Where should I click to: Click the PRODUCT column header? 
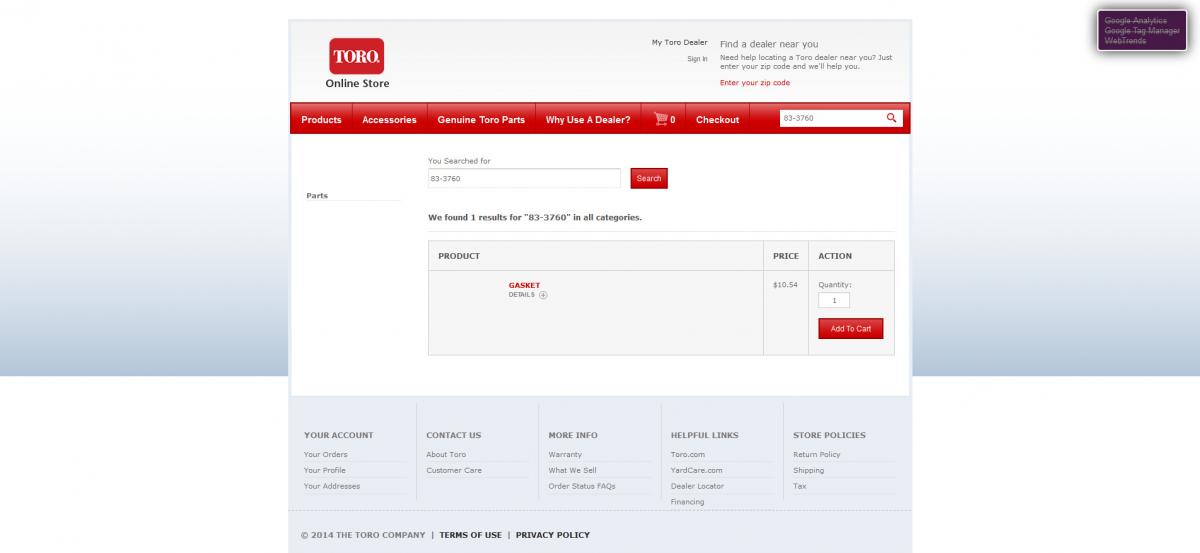click(x=459, y=256)
